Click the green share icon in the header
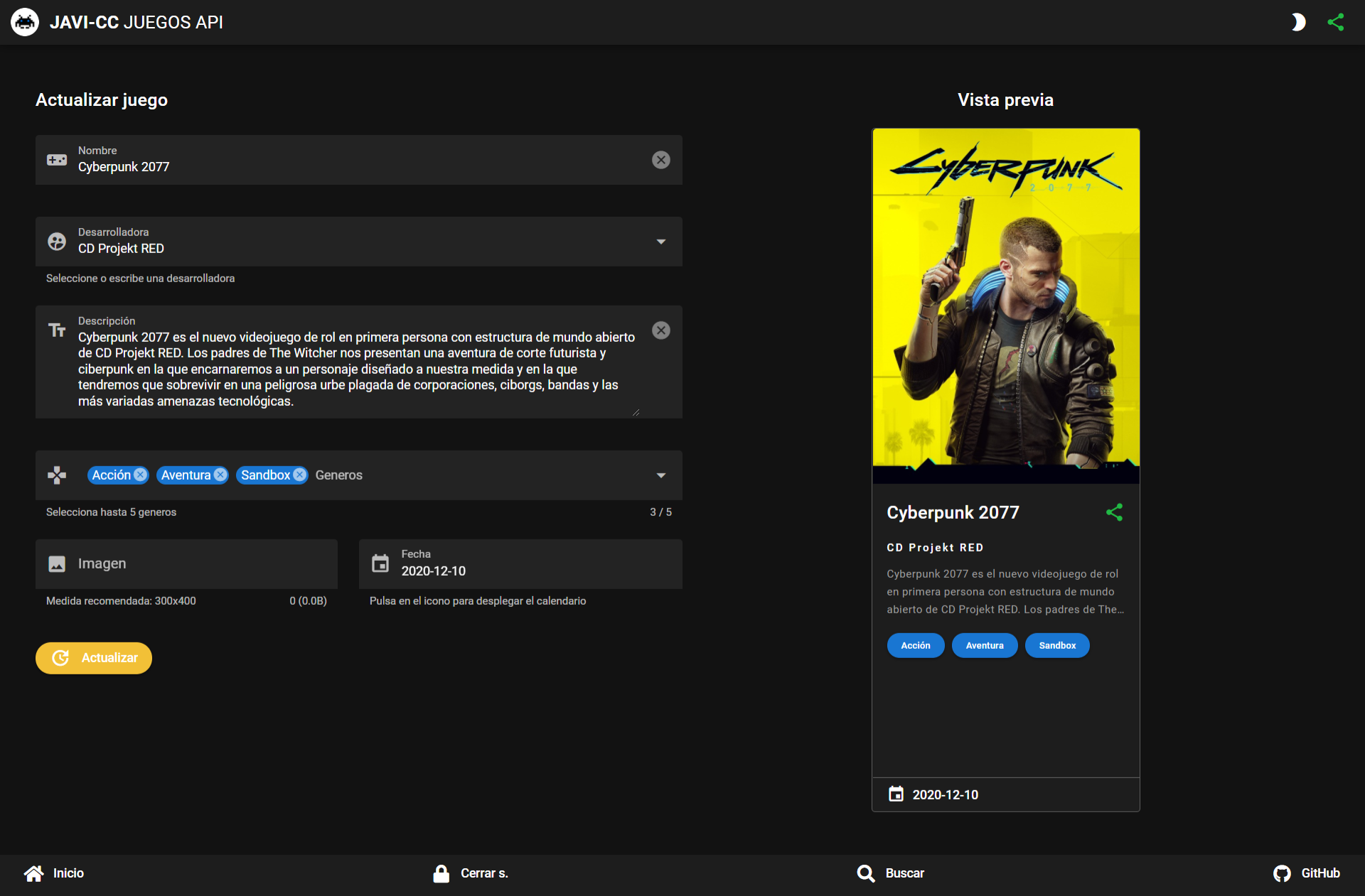 click(x=1336, y=22)
